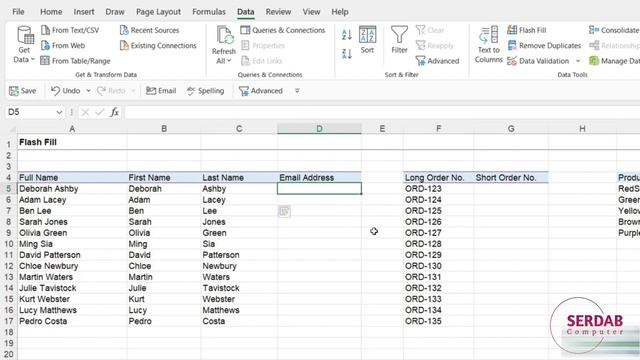
Task: Select last name cell 'Matthews'
Action: point(239,310)
